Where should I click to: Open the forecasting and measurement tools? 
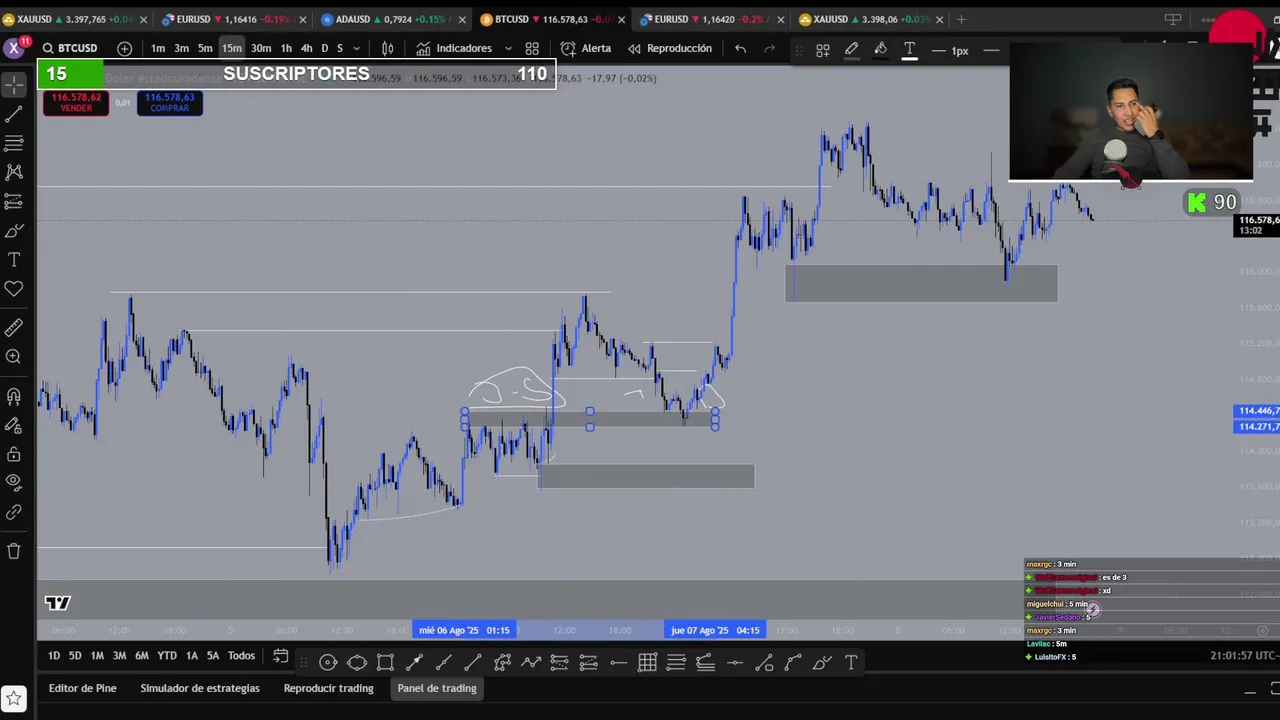(x=14, y=201)
